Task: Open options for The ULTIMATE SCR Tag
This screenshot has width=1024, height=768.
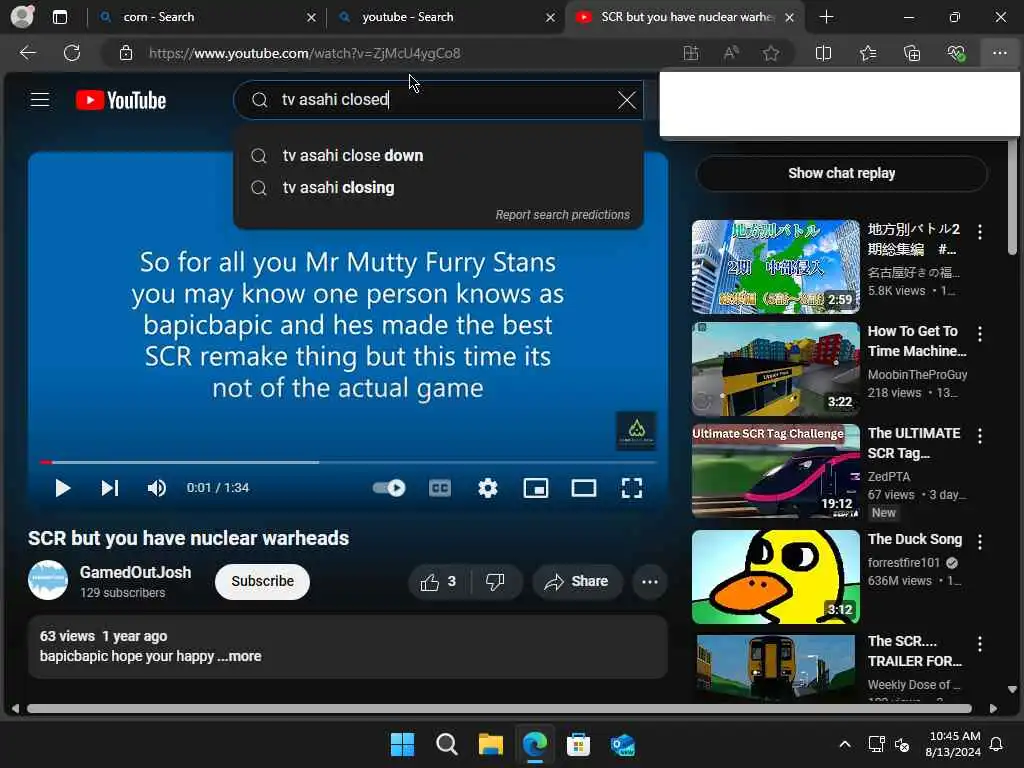Action: tap(980, 436)
